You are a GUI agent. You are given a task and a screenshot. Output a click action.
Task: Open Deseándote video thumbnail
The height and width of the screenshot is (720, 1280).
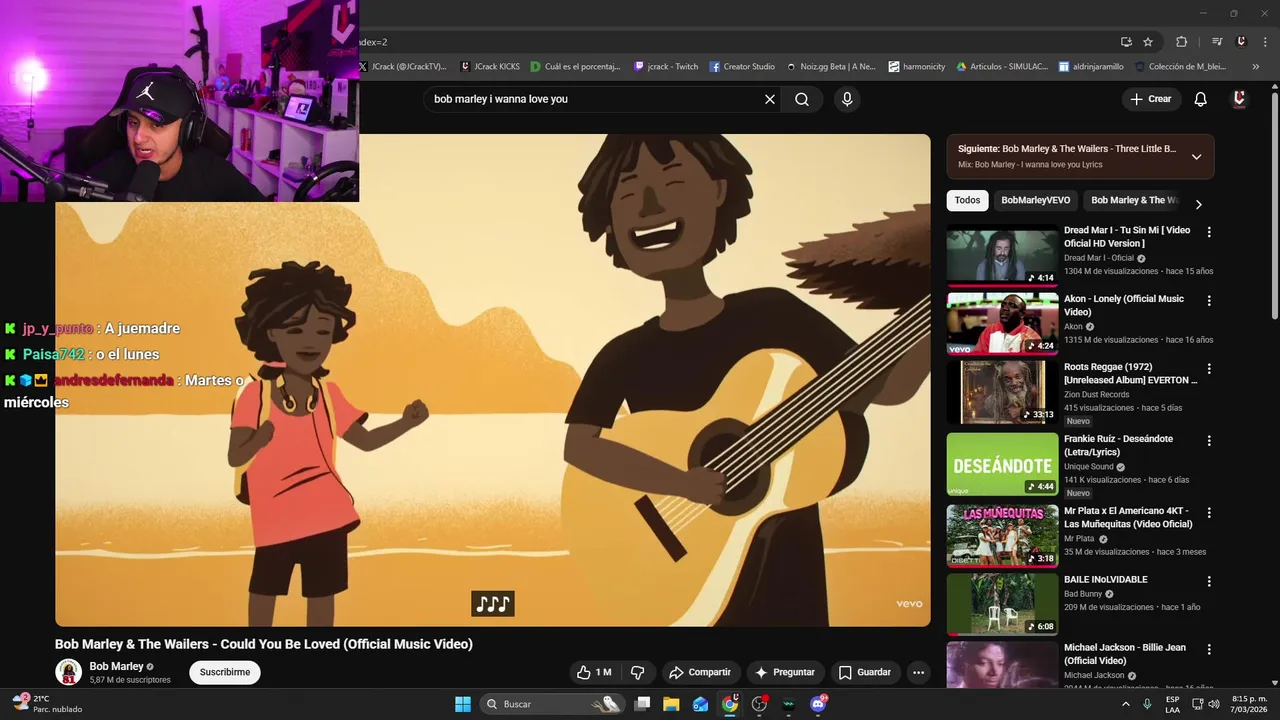pyautogui.click(x=1002, y=464)
